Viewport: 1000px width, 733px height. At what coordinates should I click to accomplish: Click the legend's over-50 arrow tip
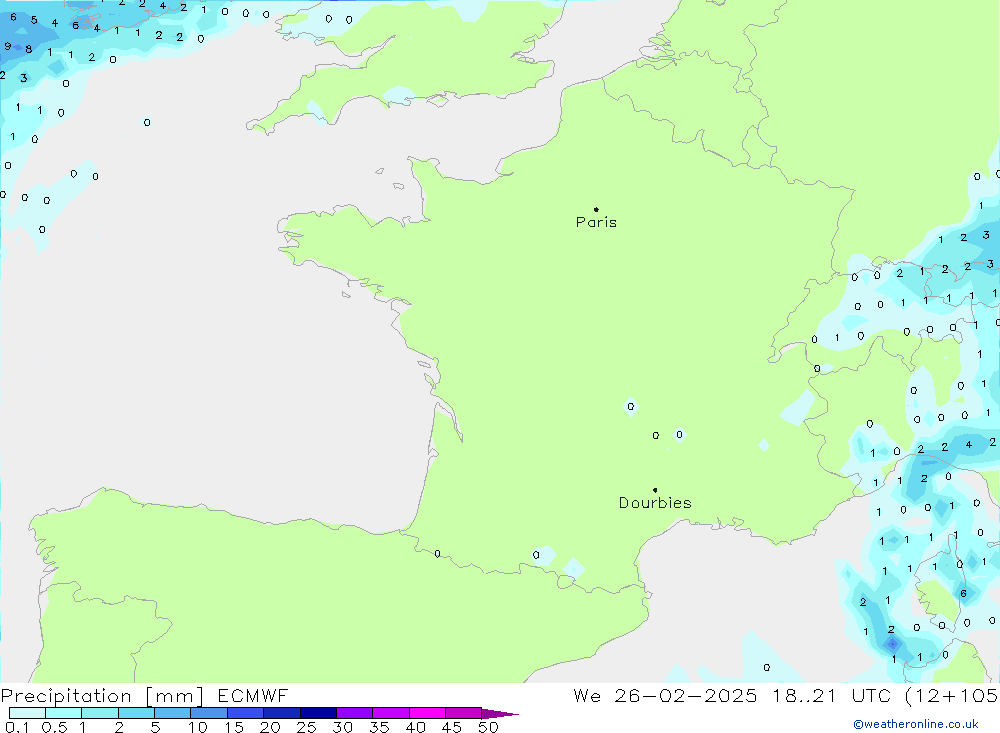click(500, 714)
